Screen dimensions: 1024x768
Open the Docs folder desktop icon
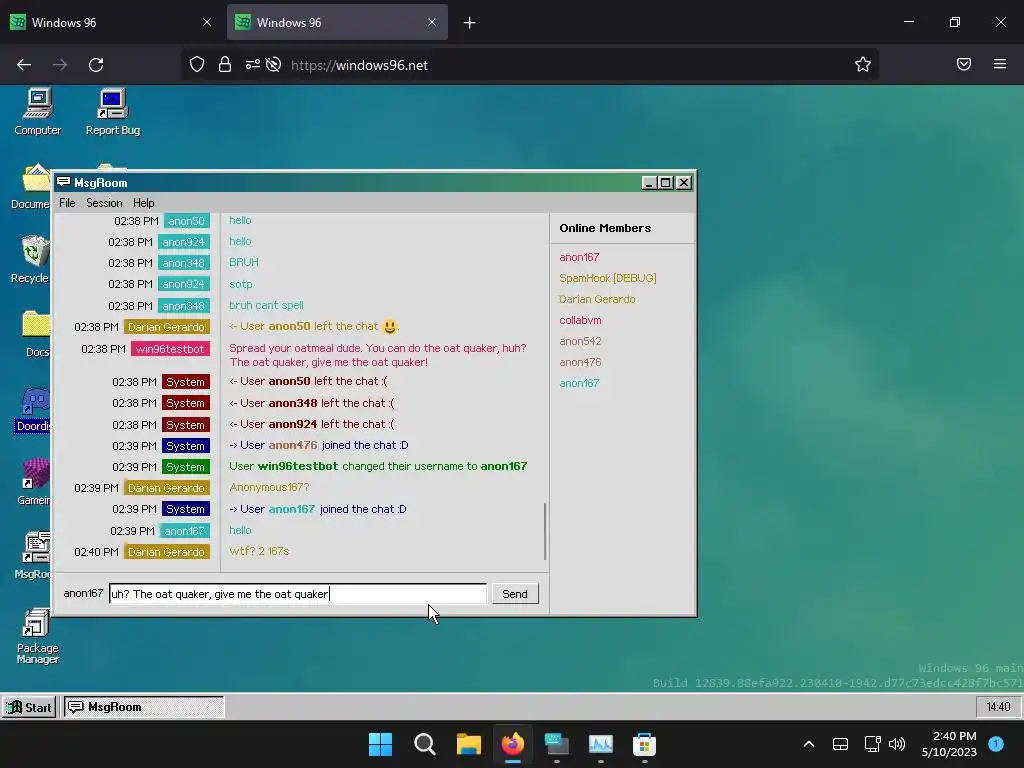34,334
